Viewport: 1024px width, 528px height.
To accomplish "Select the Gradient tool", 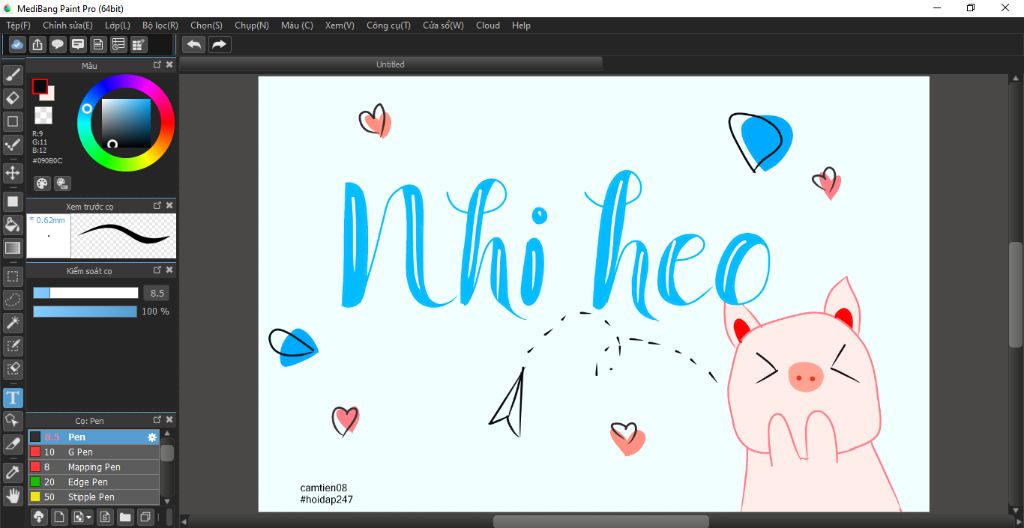I will click(x=12, y=248).
